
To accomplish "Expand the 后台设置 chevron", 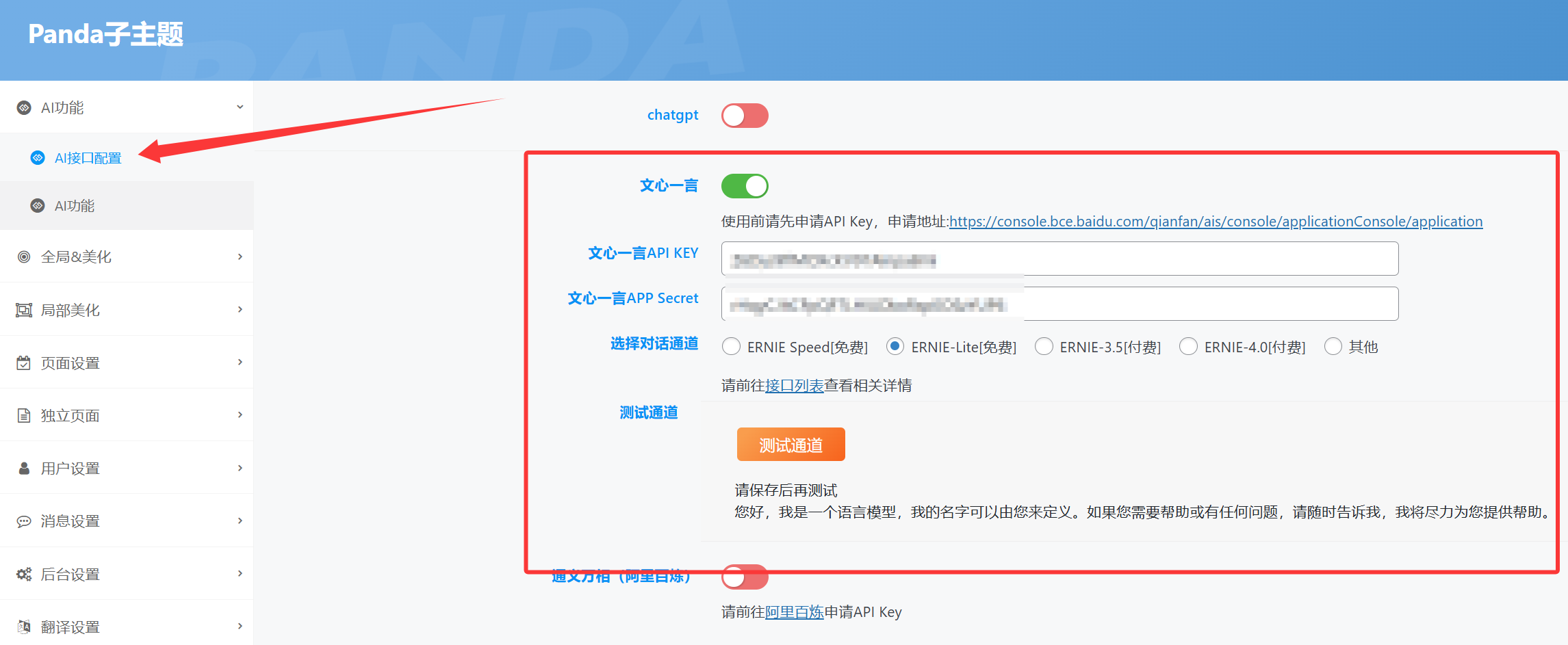I will pos(240,573).
